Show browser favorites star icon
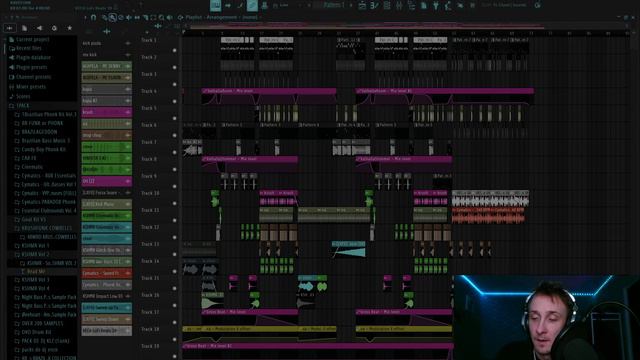The height and width of the screenshot is (360, 640). pyautogui.click(x=69, y=28)
